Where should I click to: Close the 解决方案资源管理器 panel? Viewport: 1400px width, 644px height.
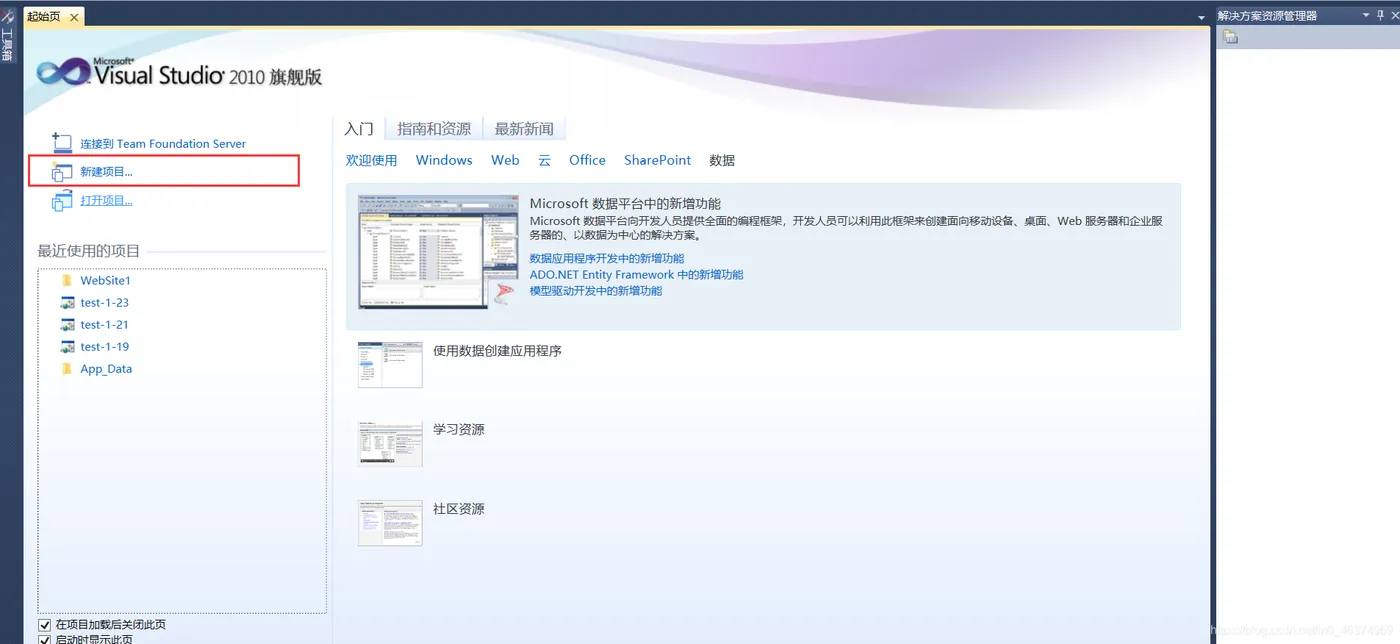(x=1394, y=15)
